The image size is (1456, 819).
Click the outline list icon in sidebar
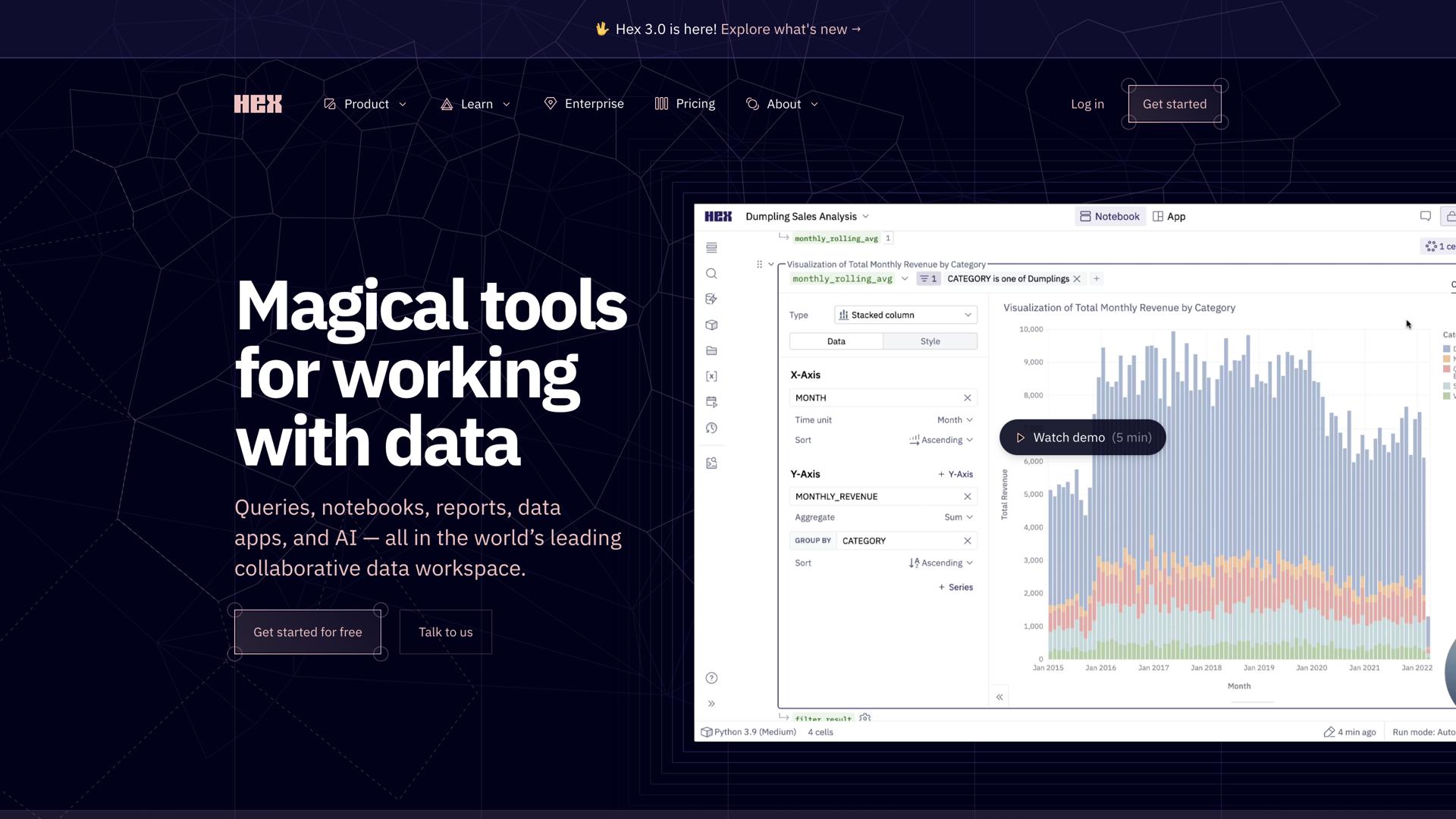pos(711,248)
